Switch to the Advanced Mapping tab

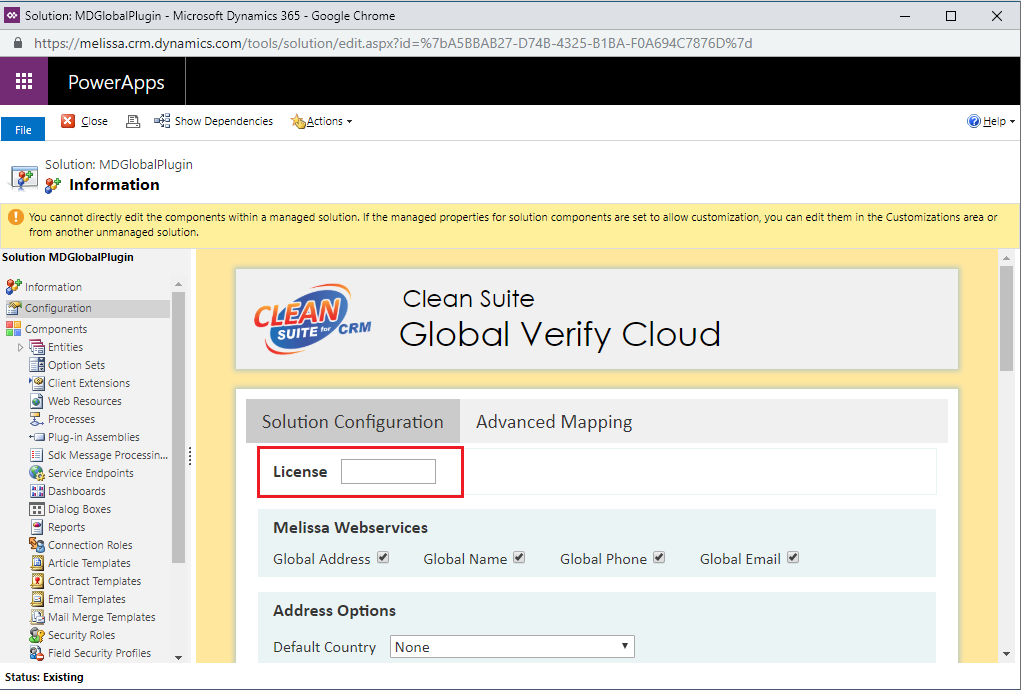(553, 422)
